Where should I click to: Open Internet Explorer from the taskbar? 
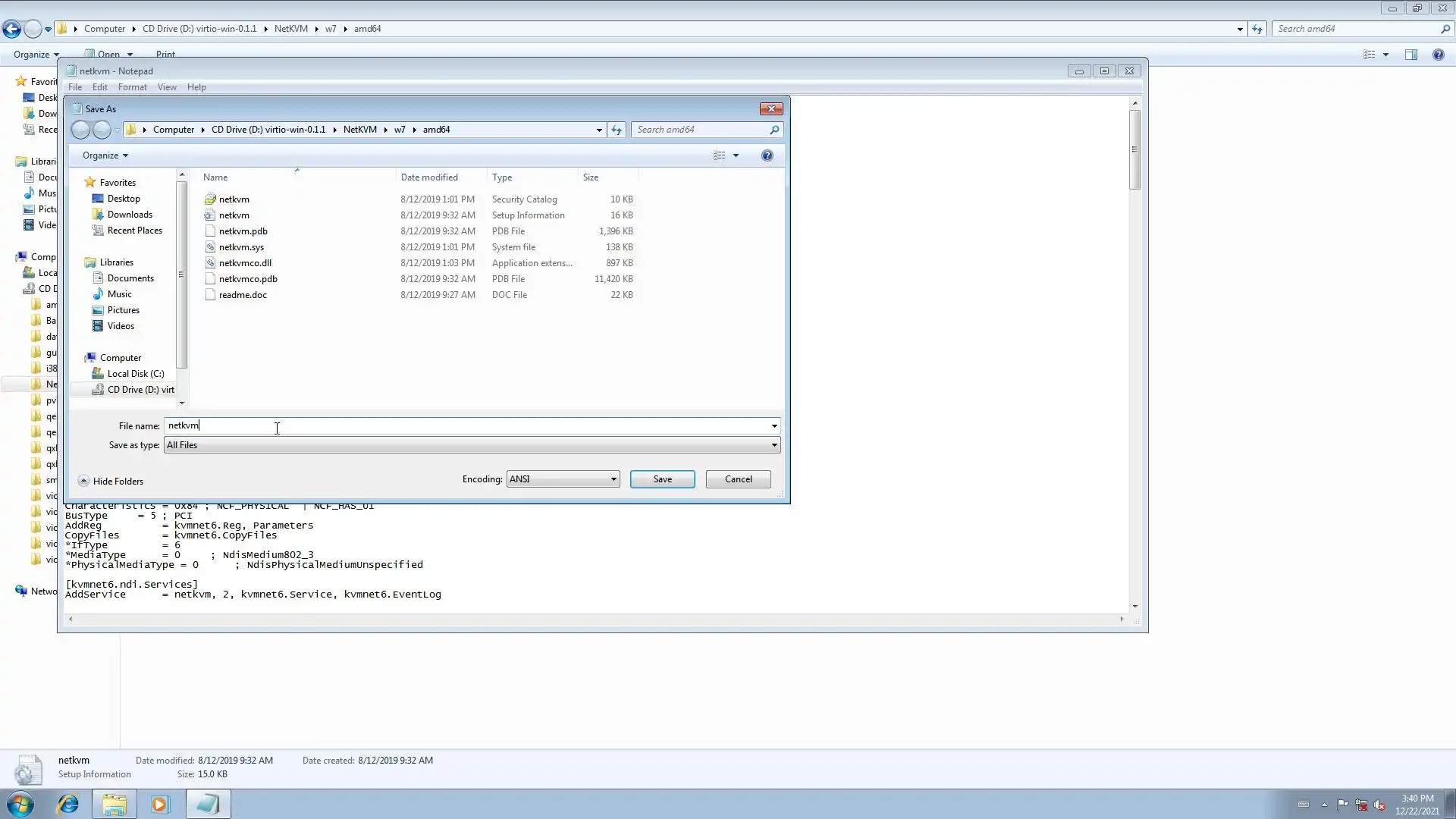[x=68, y=804]
